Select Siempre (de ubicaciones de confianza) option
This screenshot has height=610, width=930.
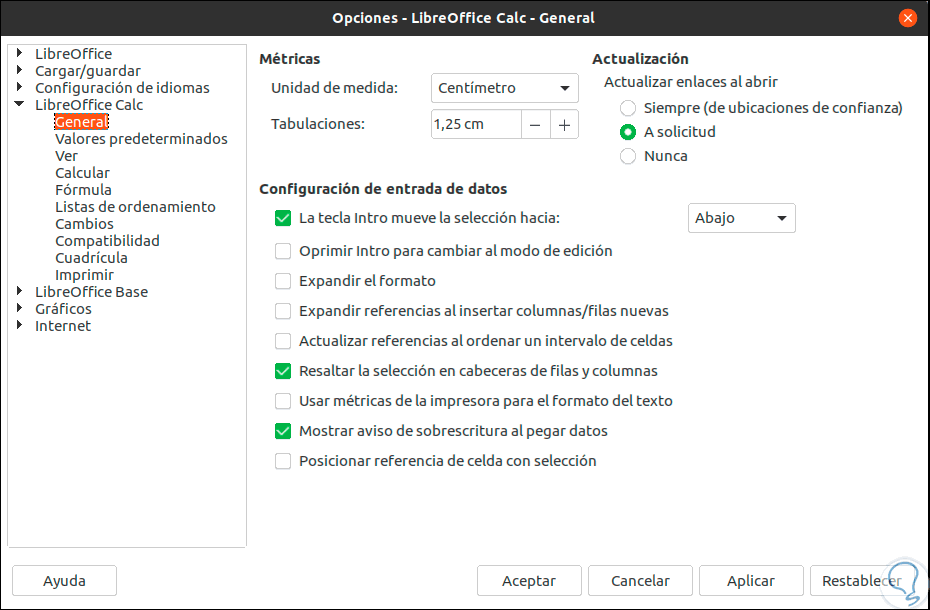point(628,108)
